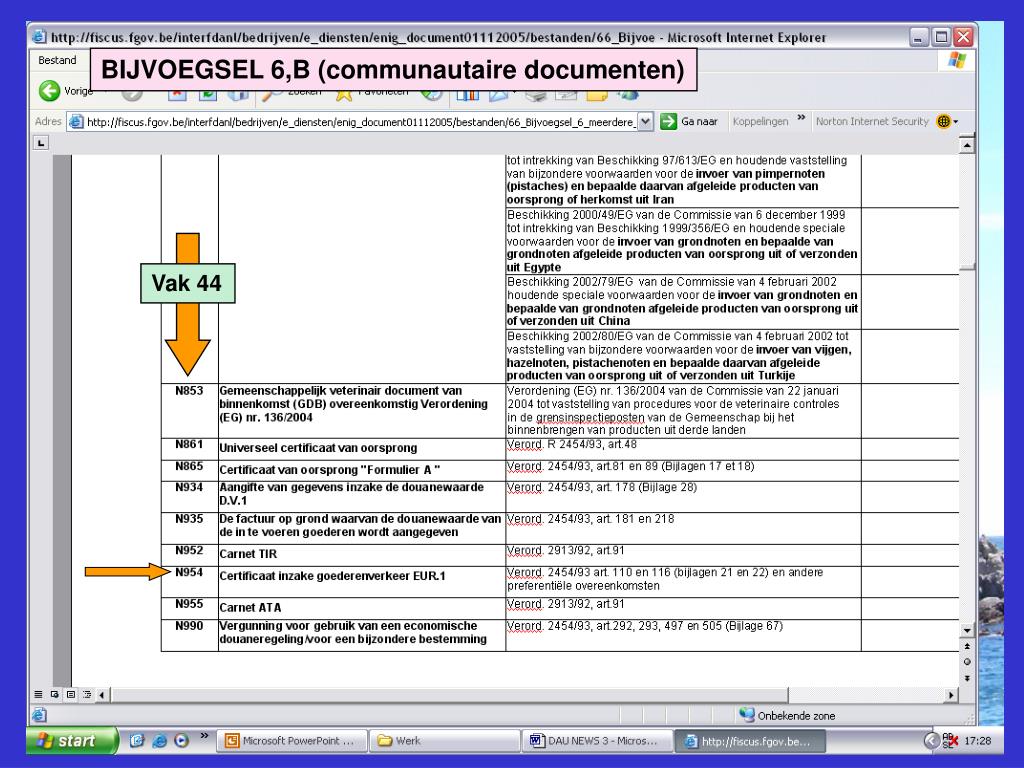Open the Select Browse Object circle button
1024x768 pixels.
click(x=967, y=662)
